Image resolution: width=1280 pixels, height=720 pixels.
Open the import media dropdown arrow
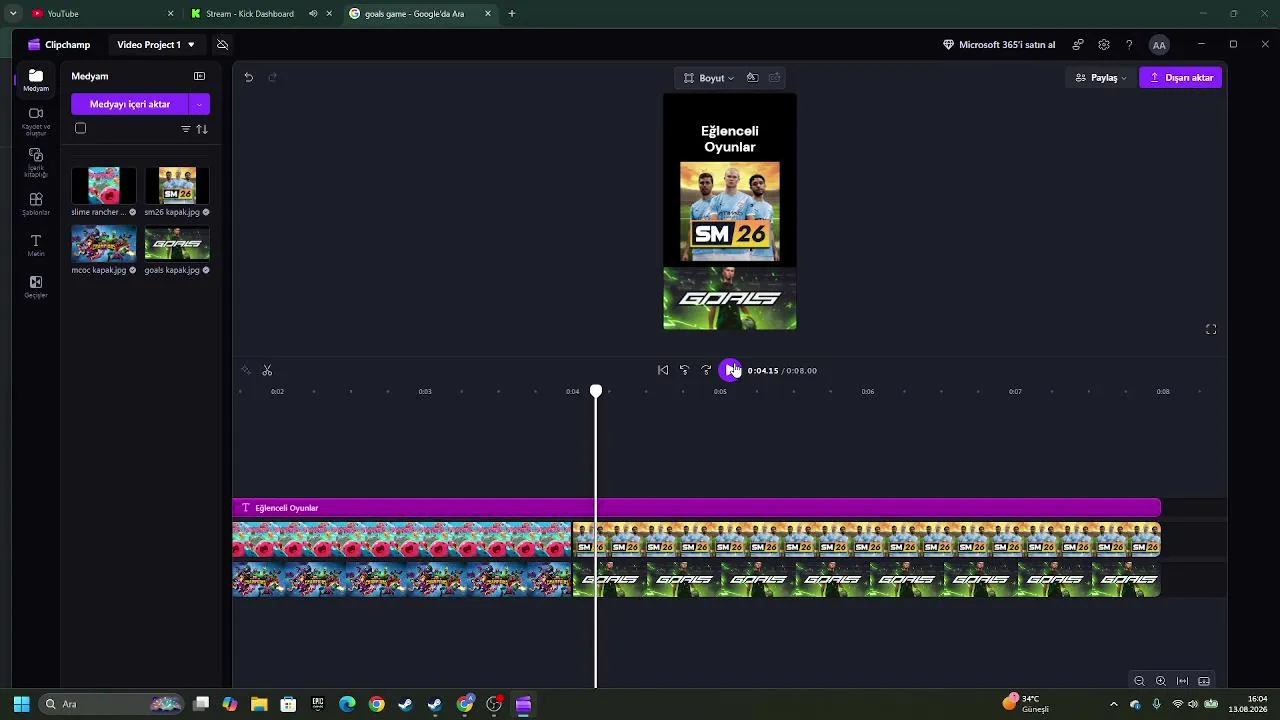pos(199,104)
